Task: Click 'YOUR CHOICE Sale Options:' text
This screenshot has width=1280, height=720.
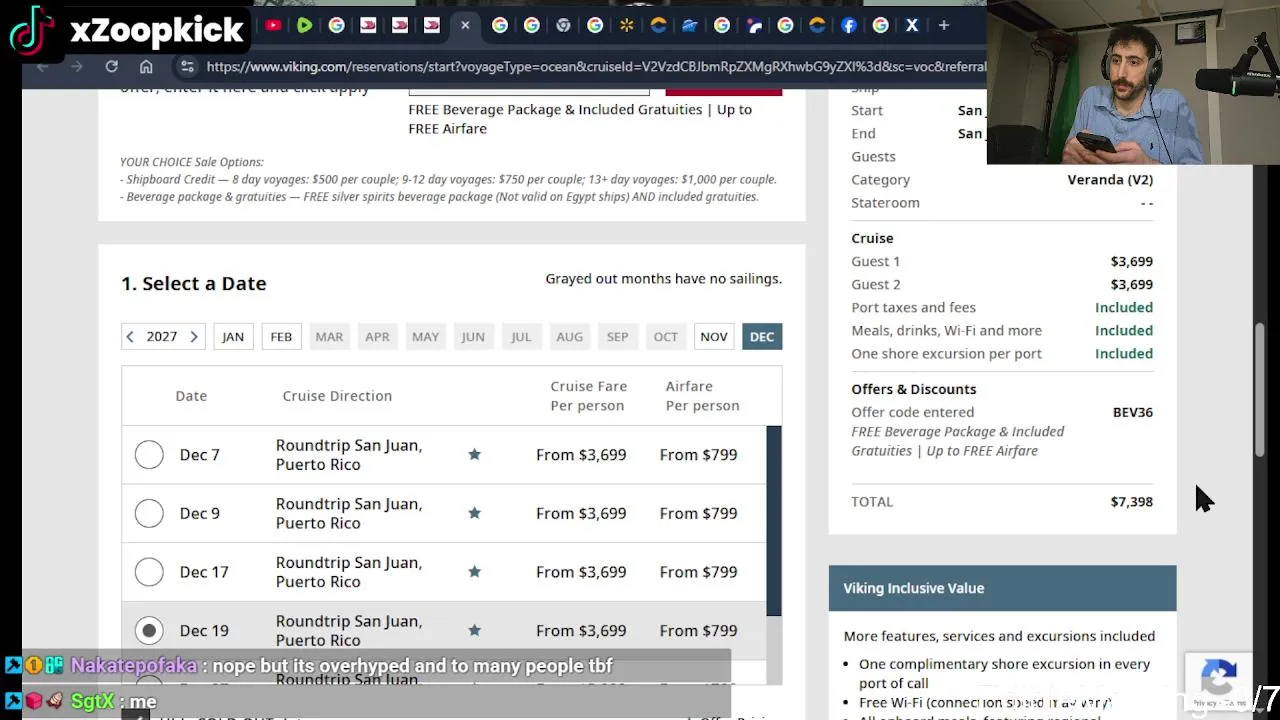Action: pos(192,162)
